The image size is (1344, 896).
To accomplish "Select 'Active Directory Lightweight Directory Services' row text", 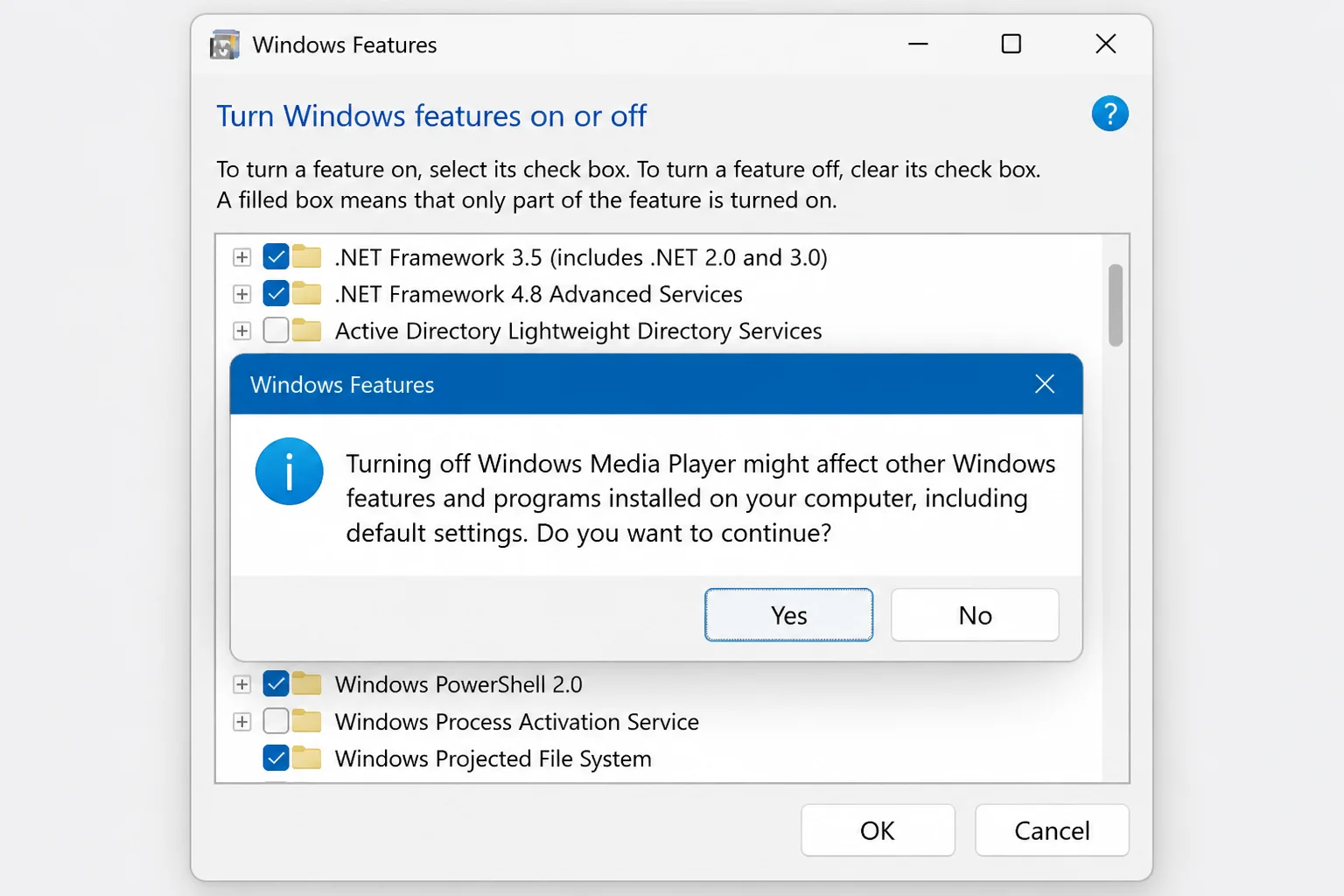I will coord(578,331).
